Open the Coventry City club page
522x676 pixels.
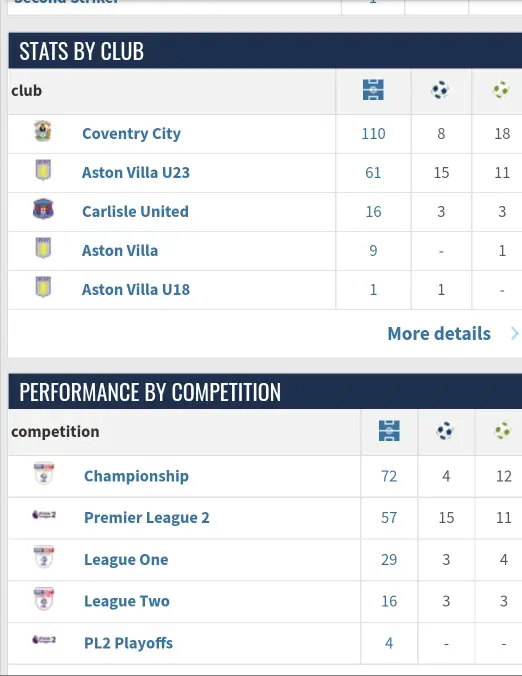(131, 134)
